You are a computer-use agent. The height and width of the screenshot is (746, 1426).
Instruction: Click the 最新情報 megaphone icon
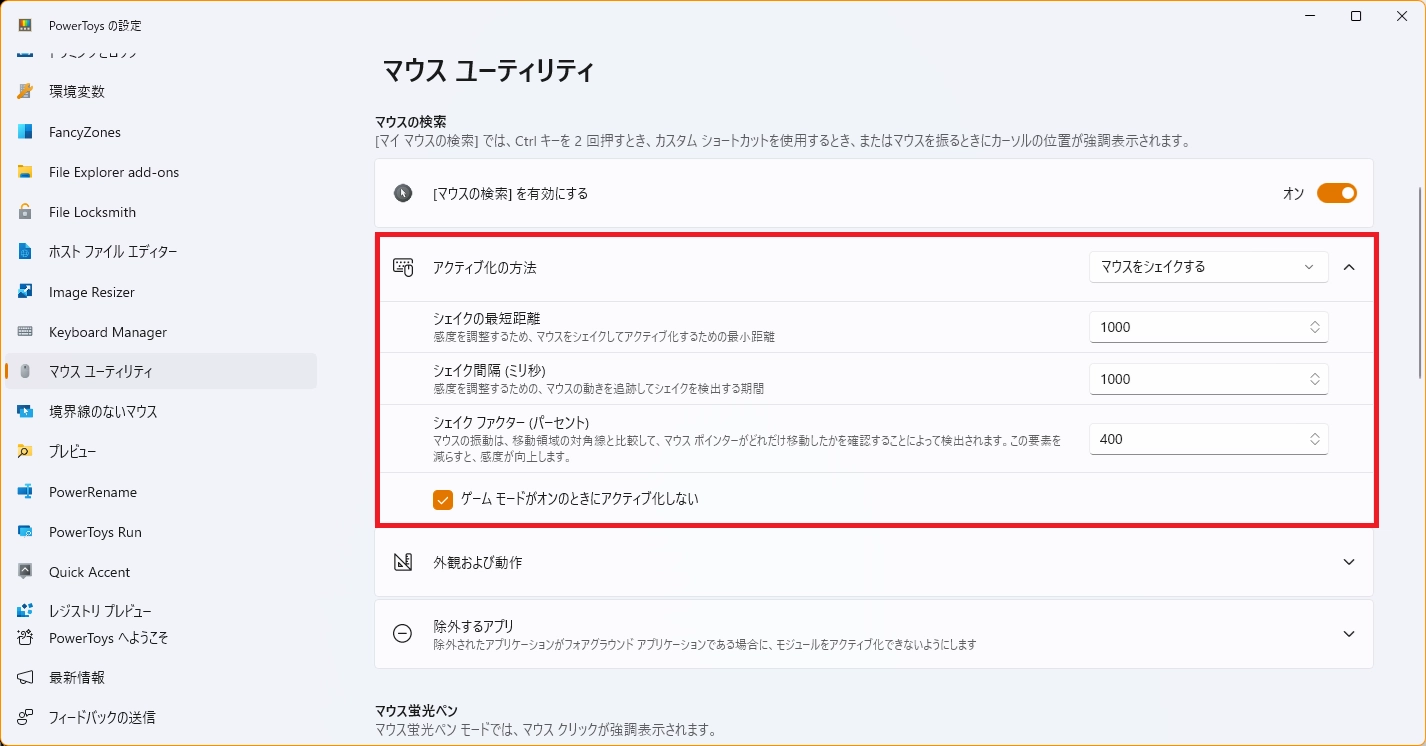[26, 678]
